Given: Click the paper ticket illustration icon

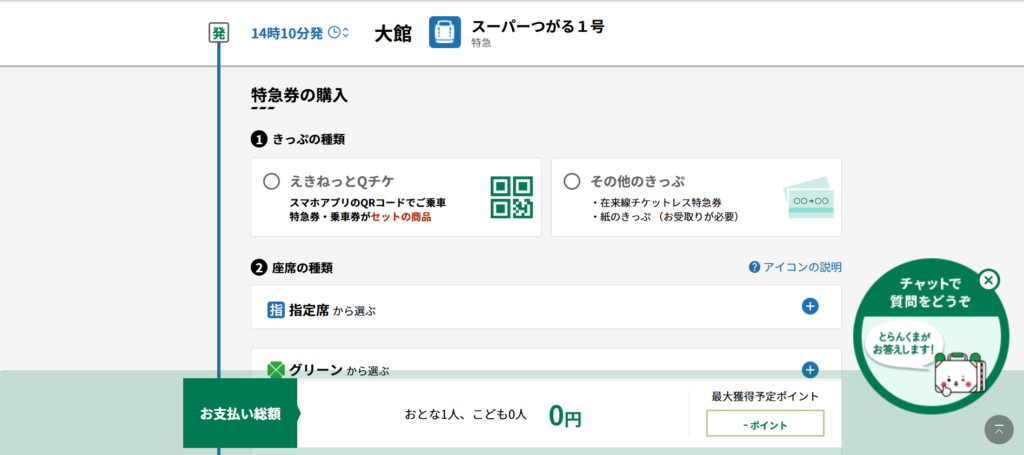Looking at the screenshot, I should 808,198.
